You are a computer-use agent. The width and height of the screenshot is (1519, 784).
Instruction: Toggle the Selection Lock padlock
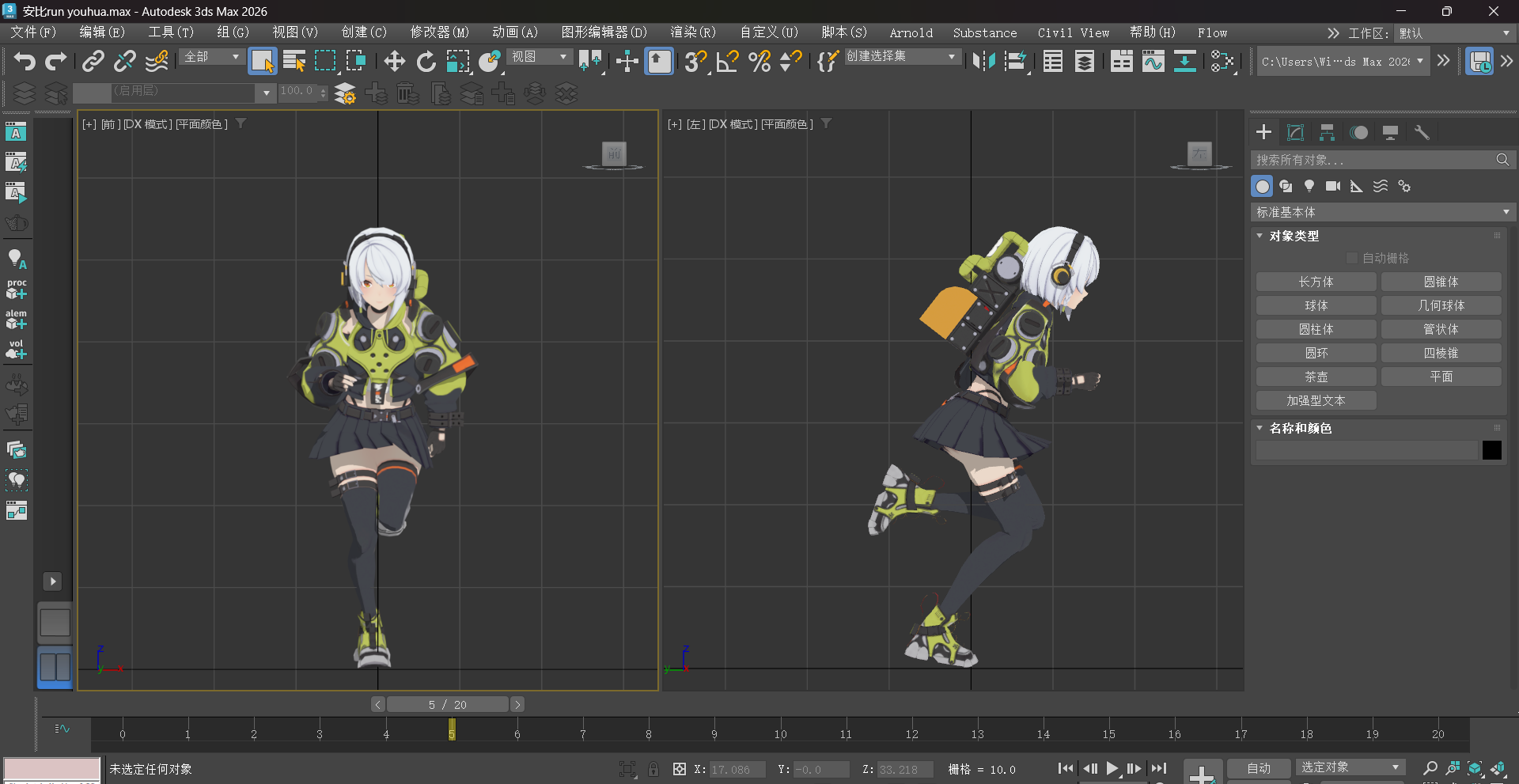point(653,769)
